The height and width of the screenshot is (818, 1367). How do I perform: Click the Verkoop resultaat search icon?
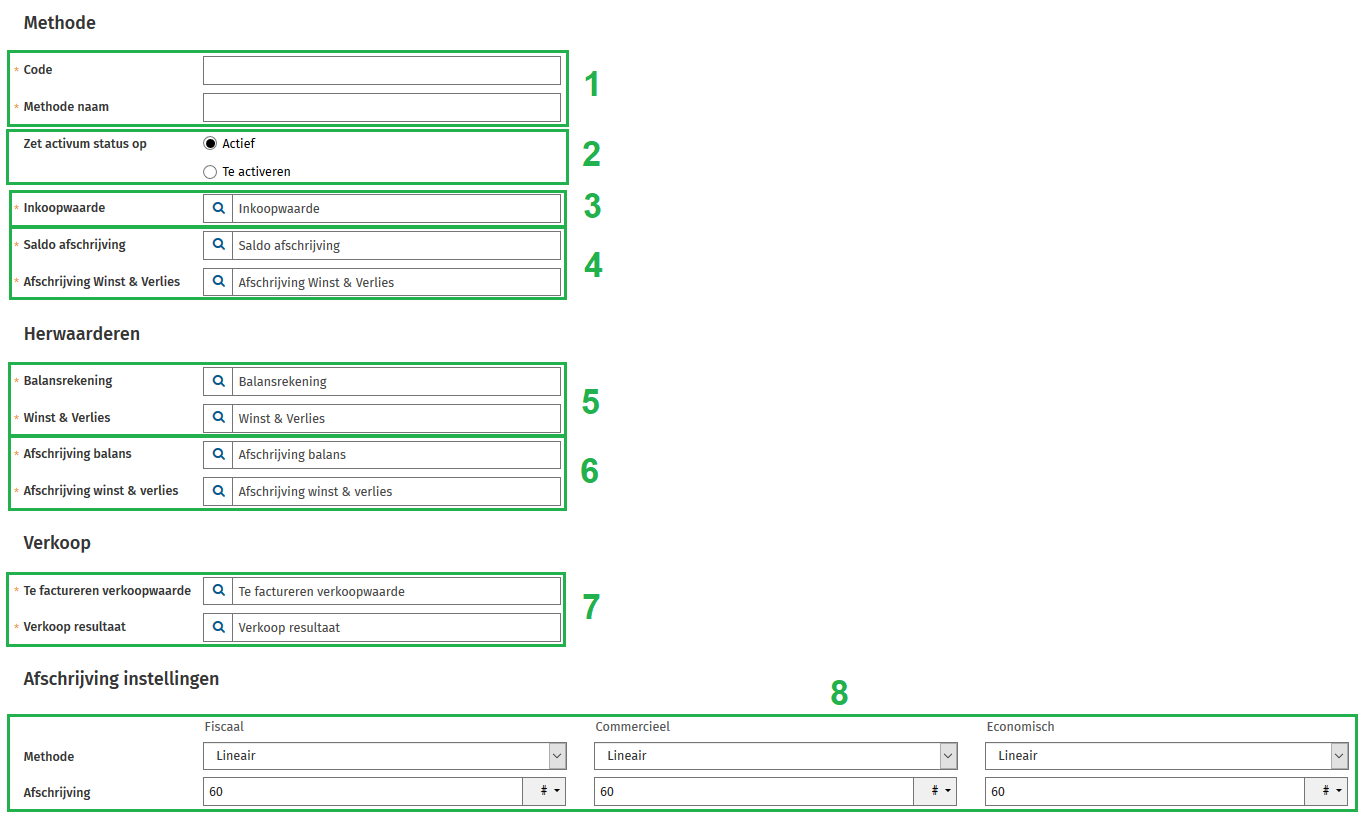coord(218,628)
